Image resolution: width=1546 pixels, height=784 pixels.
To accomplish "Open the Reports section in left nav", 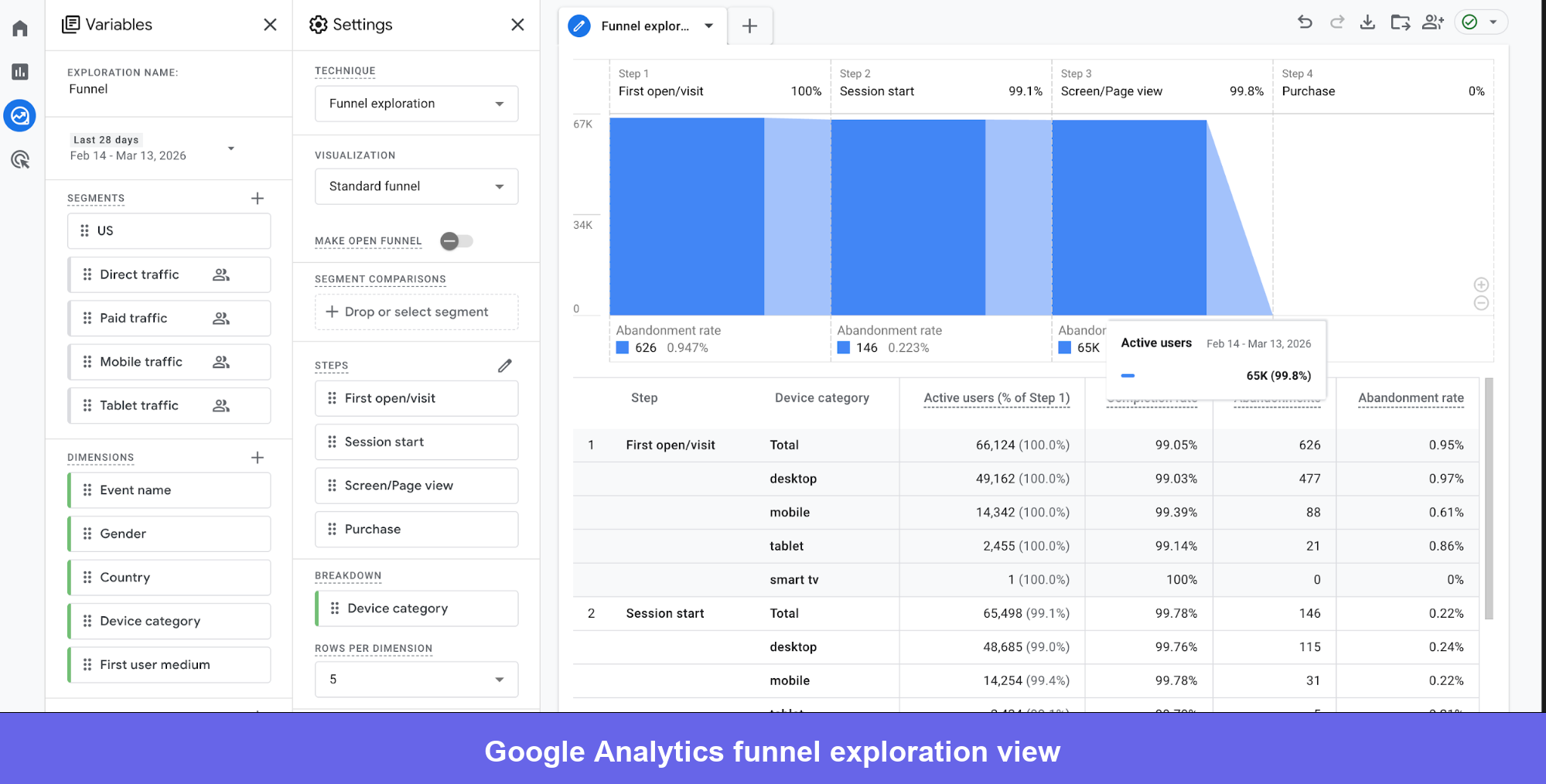I will (x=19, y=71).
